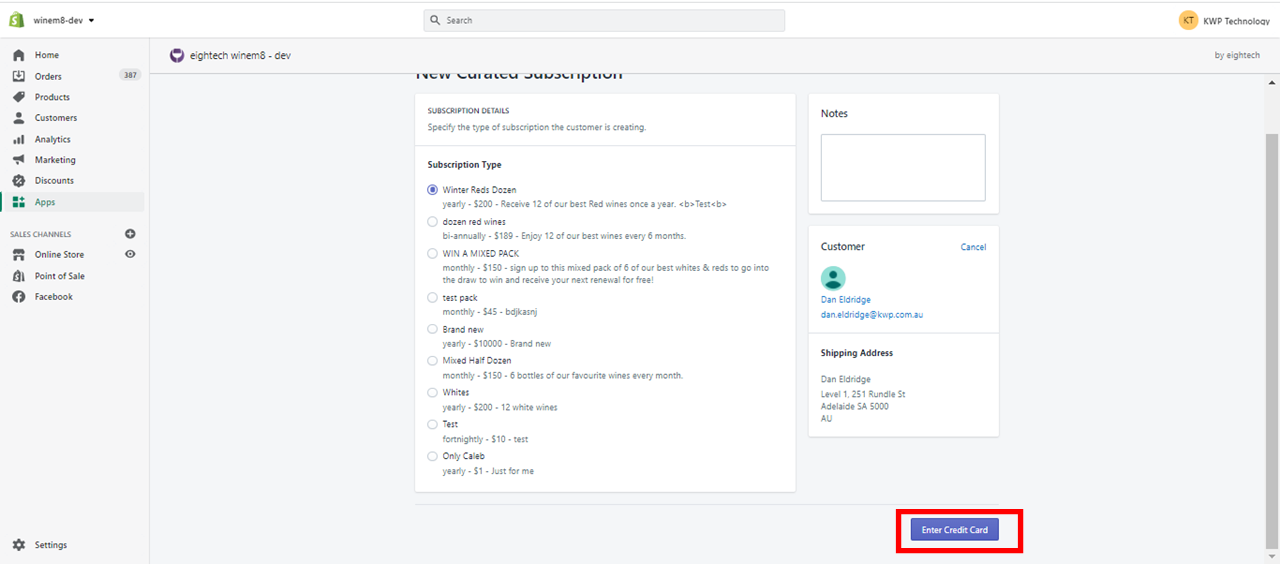This screenshot has height=564, width=1280.
Task: Click 'yearly - $10000 - Brand new' text
Action: pyautogui.click(x=497, y=344)
